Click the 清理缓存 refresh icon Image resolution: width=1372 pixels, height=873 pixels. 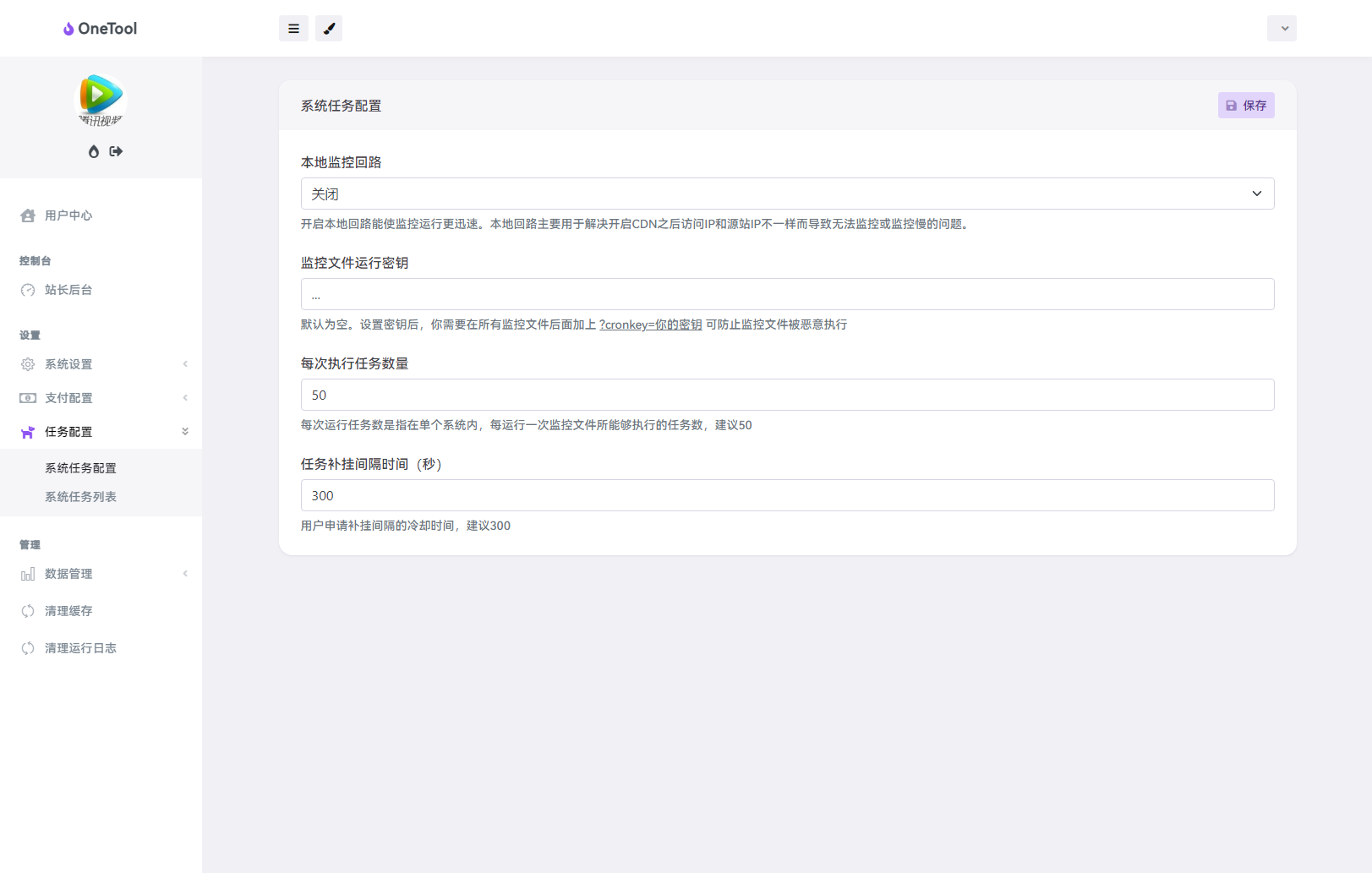[x=28, y=611]
